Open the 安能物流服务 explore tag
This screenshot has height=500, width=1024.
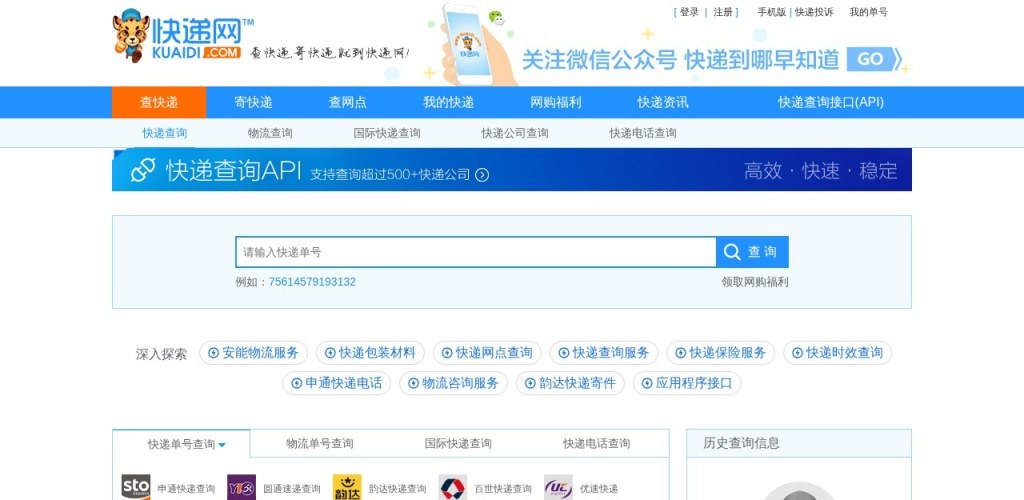[253, 353]
